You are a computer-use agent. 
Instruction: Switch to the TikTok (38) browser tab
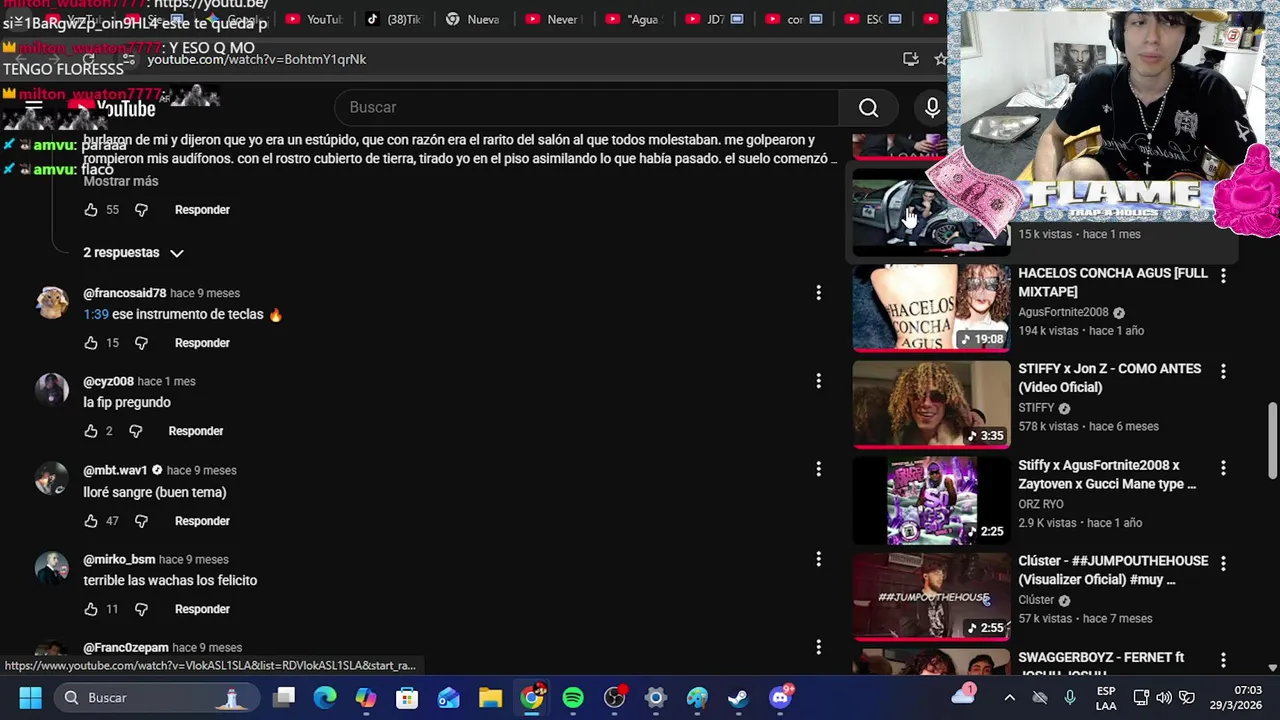[393, 19]
